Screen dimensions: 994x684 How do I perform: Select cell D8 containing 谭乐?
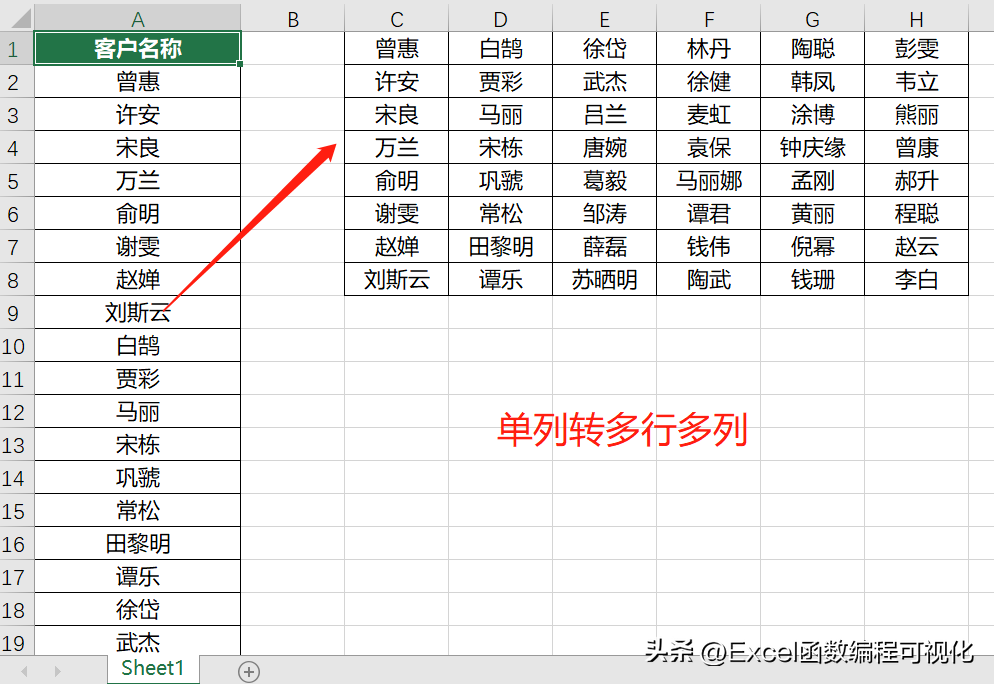tap(501, 280)
